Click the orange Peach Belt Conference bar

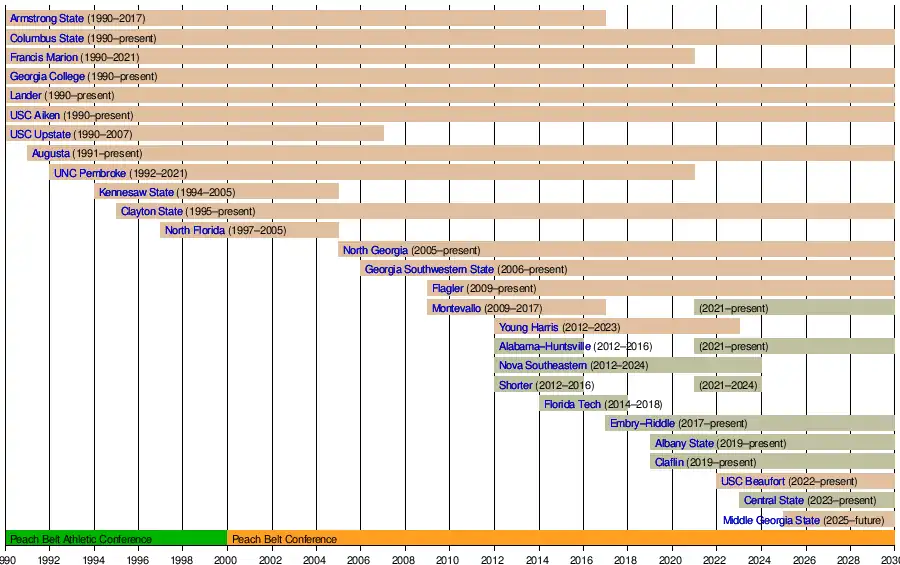[560, 539]
